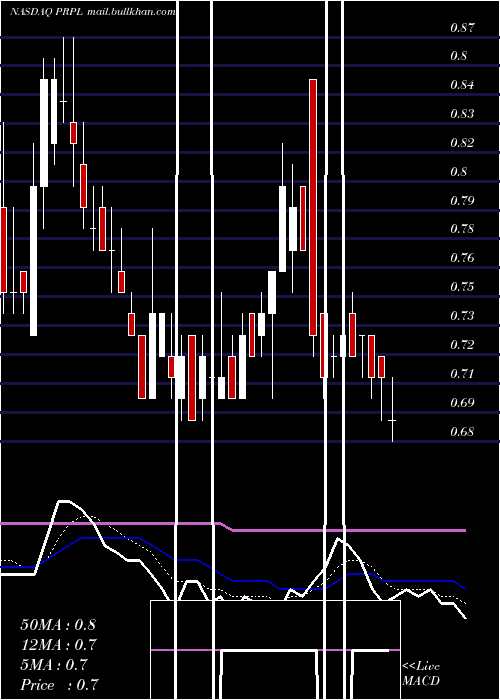Image resolution: width=500 pixels, height=700 pixels.
Task: Click the 0.87 price axis label
Action: click(462, 28)
